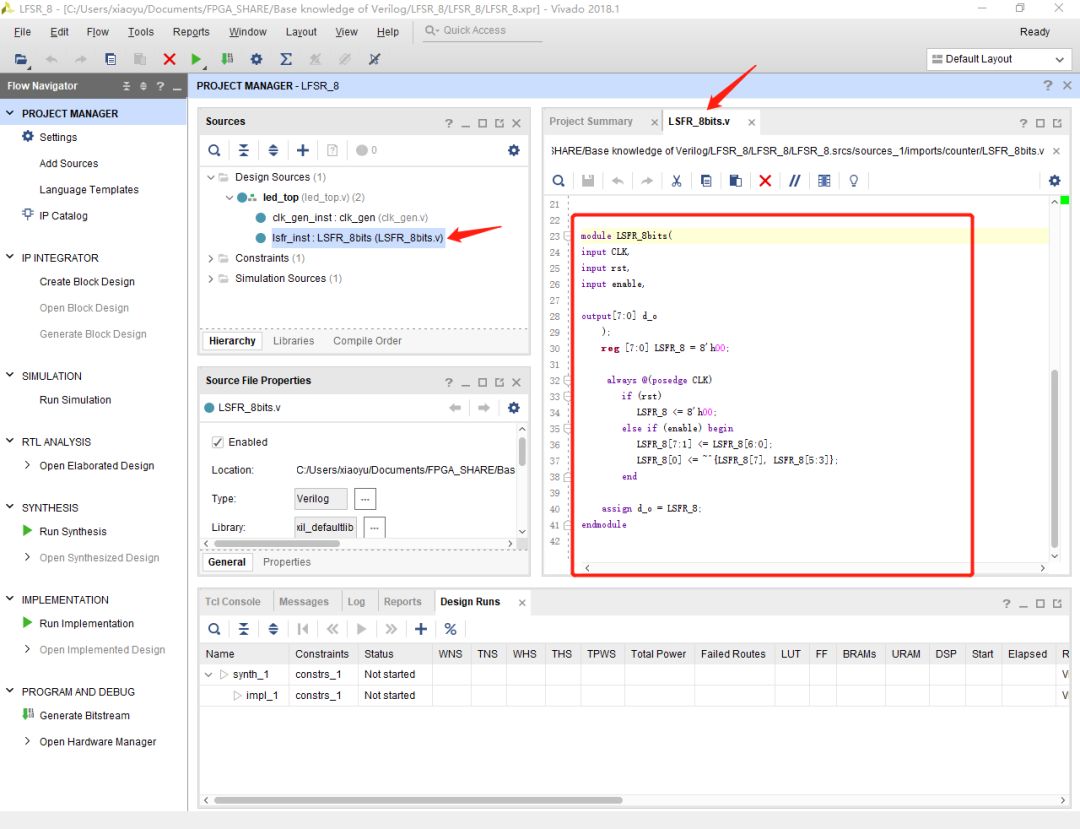Viewport: 1080px width, 829px height.
Task: Click the green Run arrow in main toolbar
Action: click(x=196, y=59)
